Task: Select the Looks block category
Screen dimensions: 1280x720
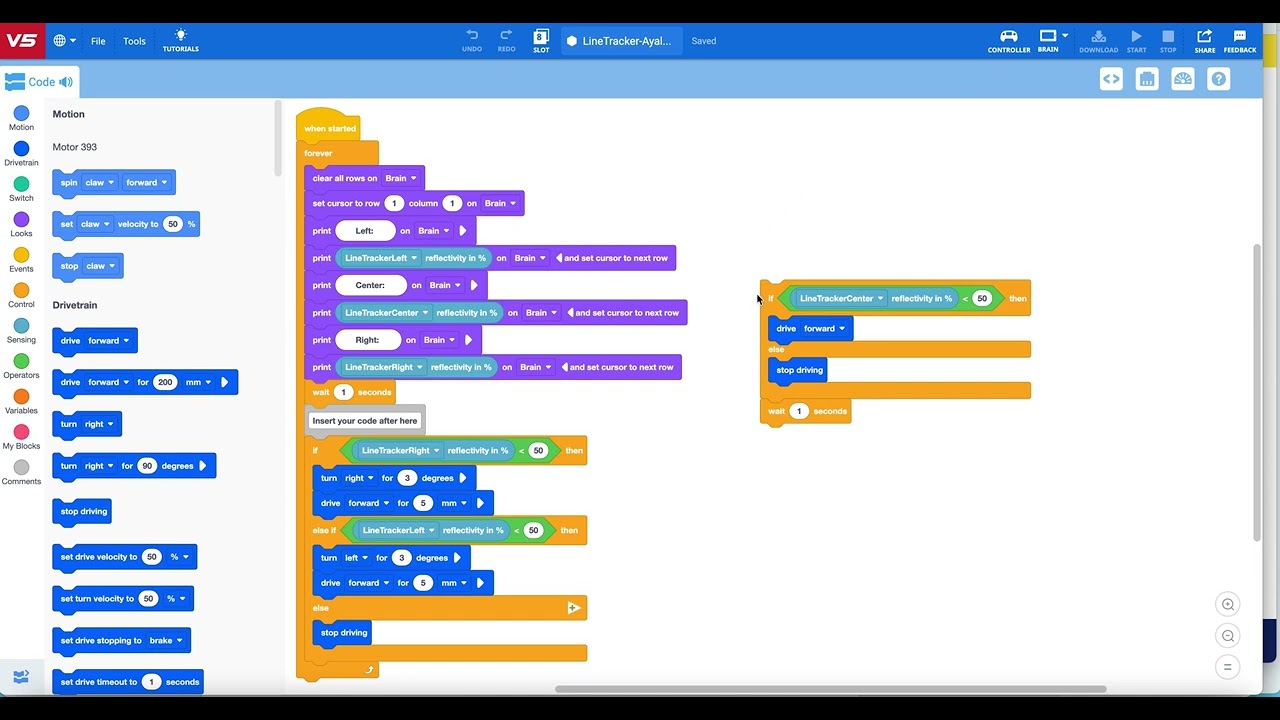Action: (21, 225)
